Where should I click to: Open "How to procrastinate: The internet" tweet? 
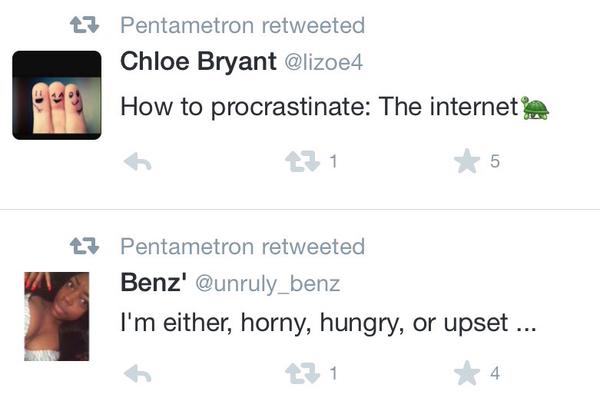(318, 107)
